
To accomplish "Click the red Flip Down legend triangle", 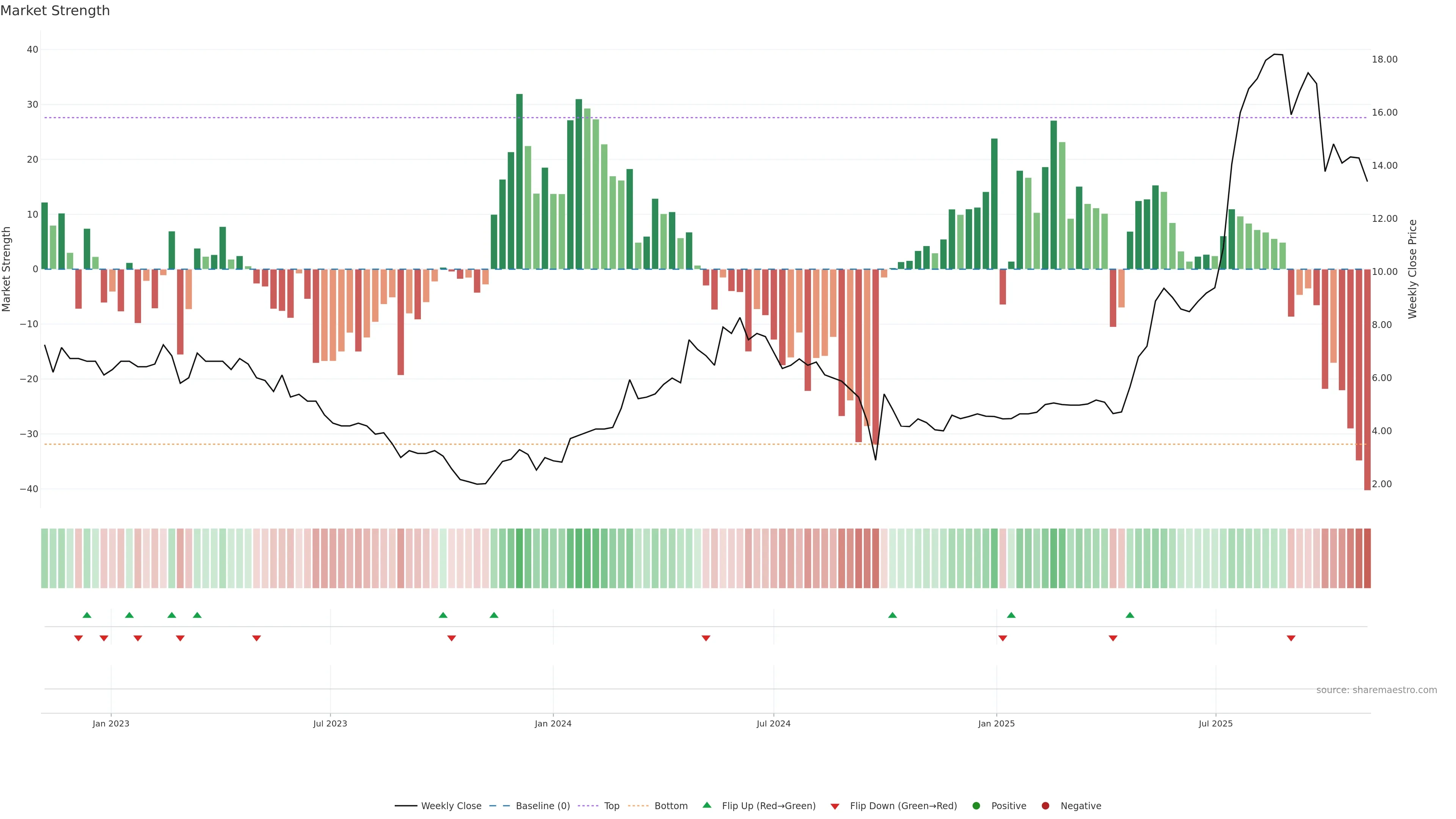I will pyautogui.click(x=835, y=806).
